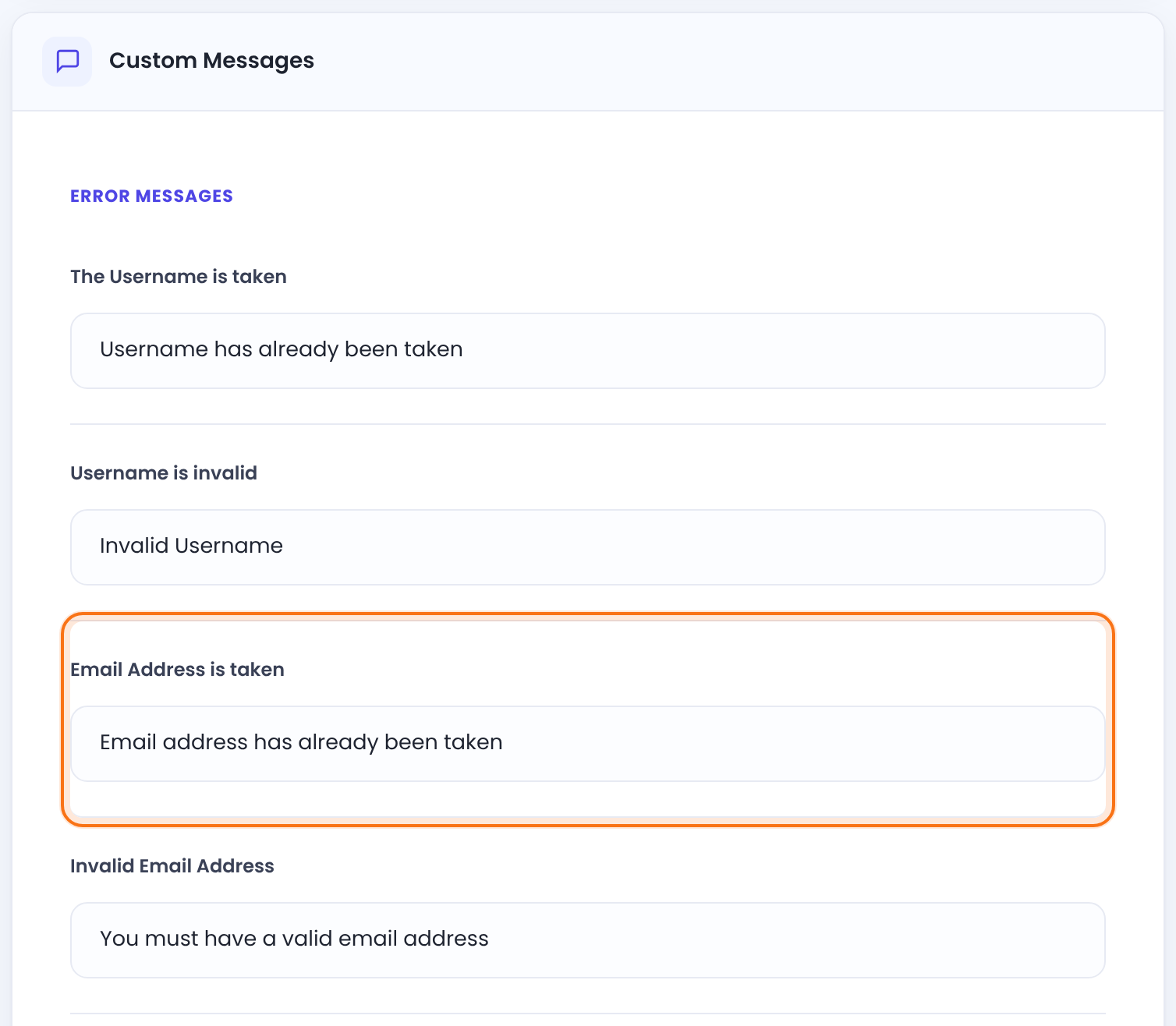
Task: Click the "You must have a valid email address" field
Action: pos(588,940)
